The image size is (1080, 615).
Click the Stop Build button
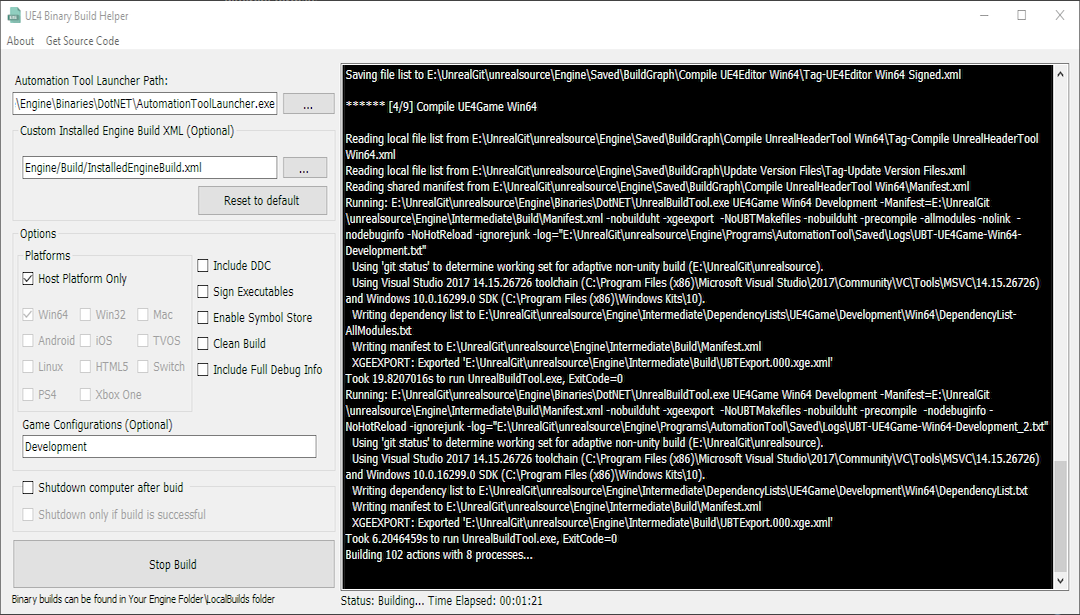(174, 564)
